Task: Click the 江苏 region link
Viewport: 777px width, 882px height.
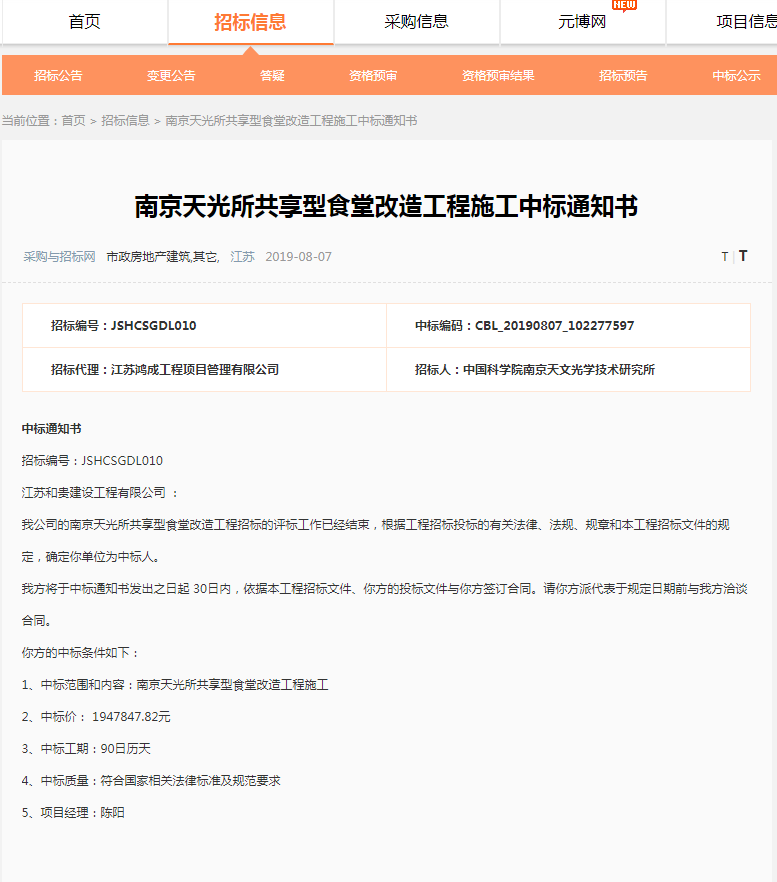Action: click(242, 257)
